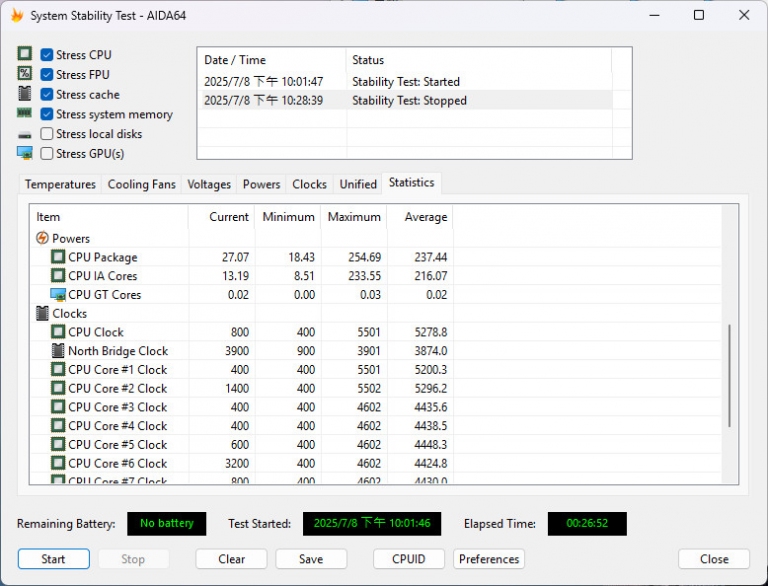768x586 pixels.
Task: Open the CPUID panel button
Action: pos(408,559)
